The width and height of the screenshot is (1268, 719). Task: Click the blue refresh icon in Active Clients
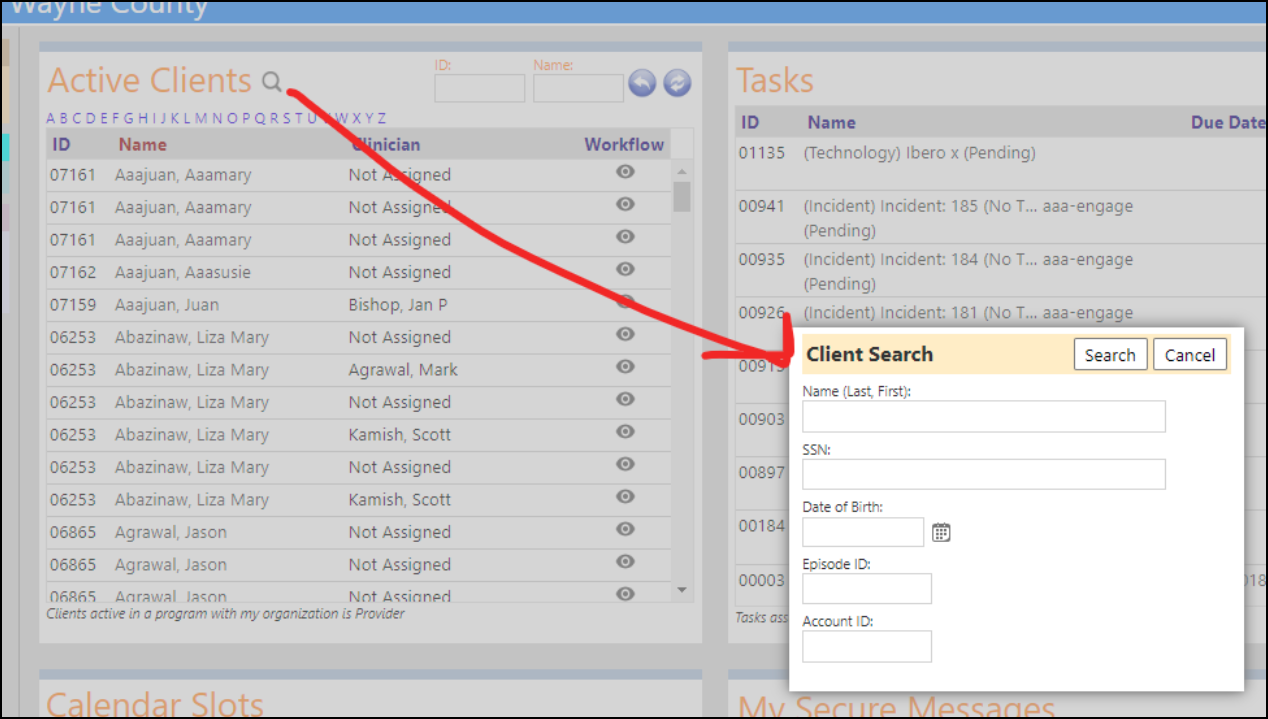click(x=677, y=83)
